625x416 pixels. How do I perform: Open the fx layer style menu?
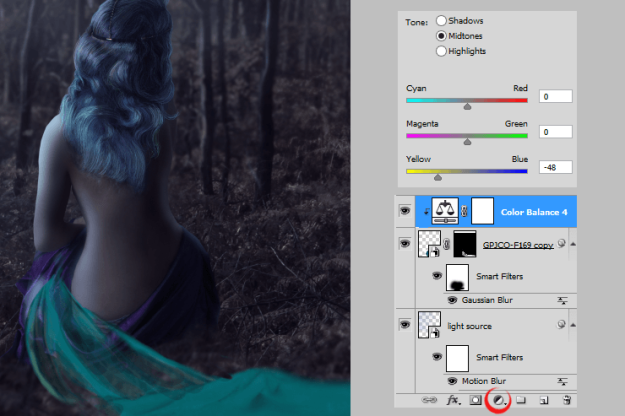(454, 400)
